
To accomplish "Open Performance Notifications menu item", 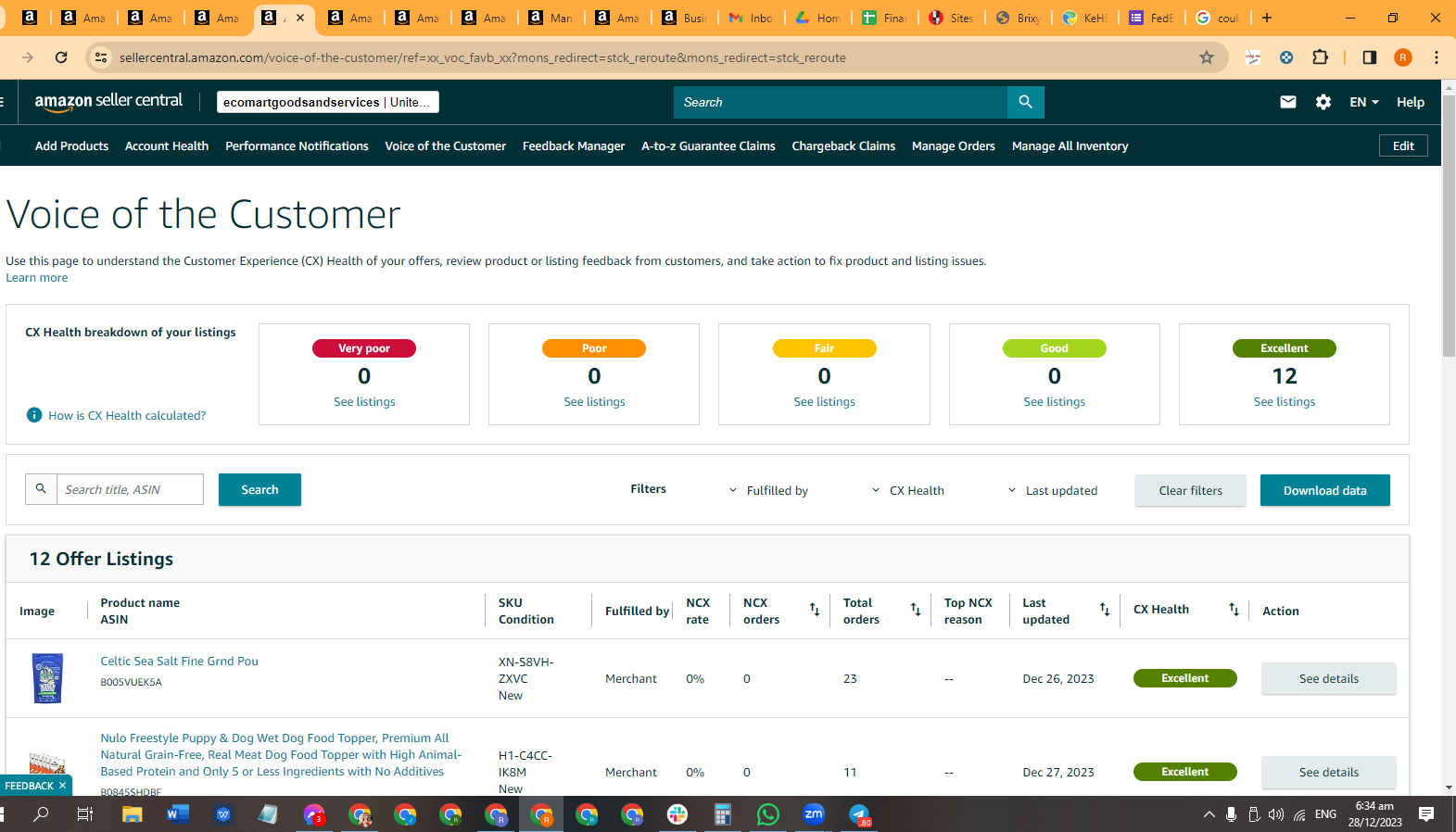I will 297,145.
